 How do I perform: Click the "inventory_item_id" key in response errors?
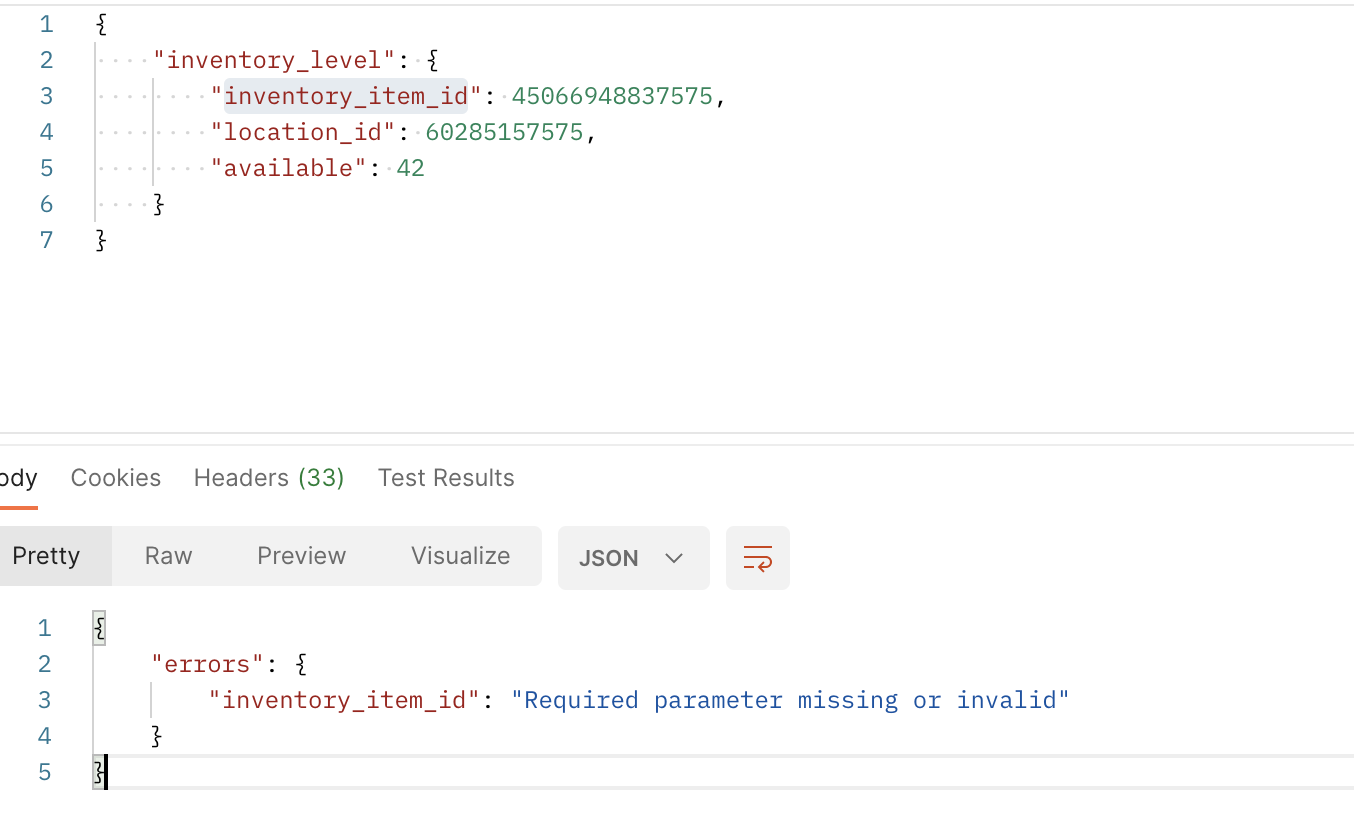pyautogui.click(x=345, y=700)
